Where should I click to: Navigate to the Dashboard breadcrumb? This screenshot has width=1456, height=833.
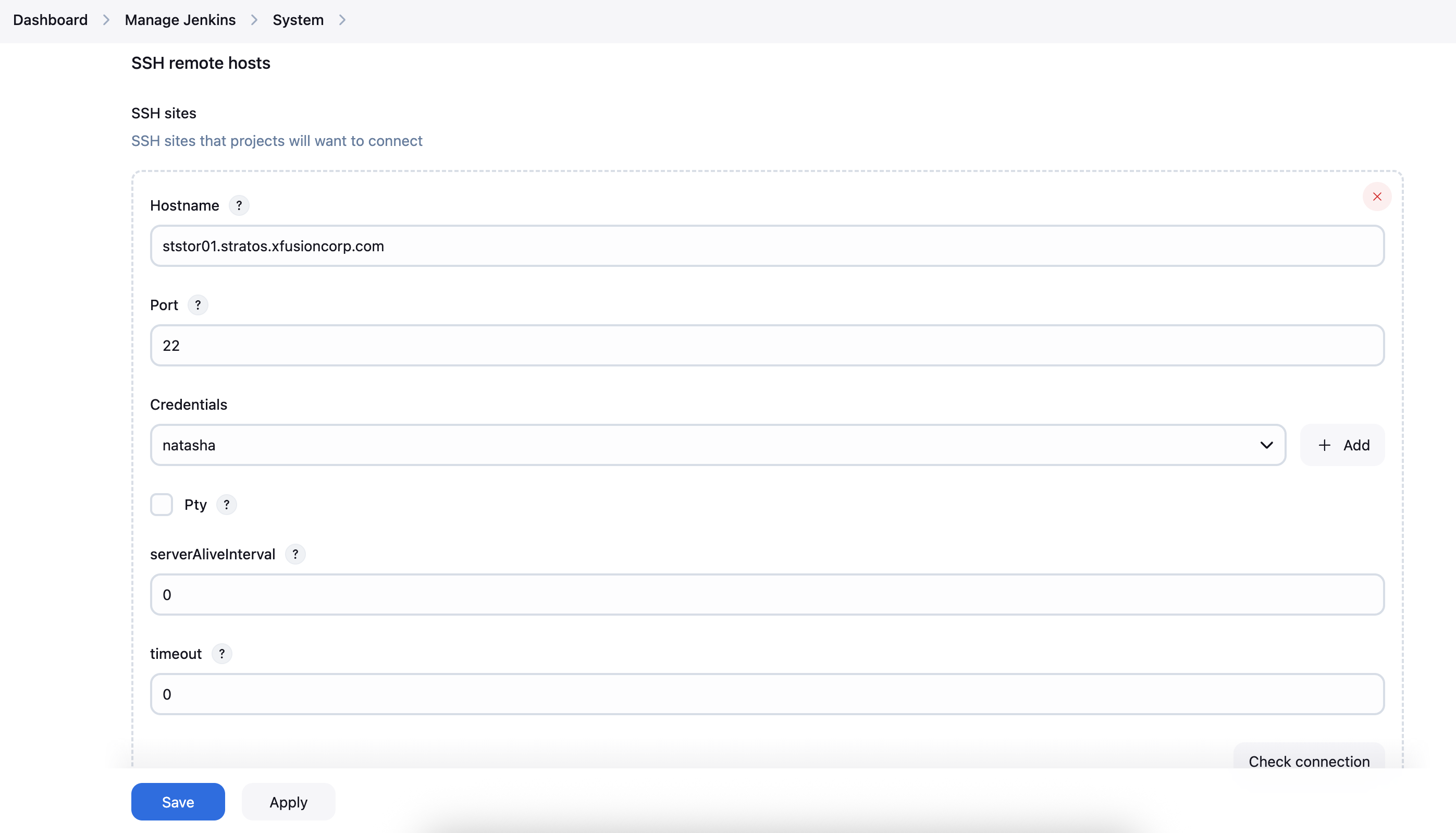point(50,19)
